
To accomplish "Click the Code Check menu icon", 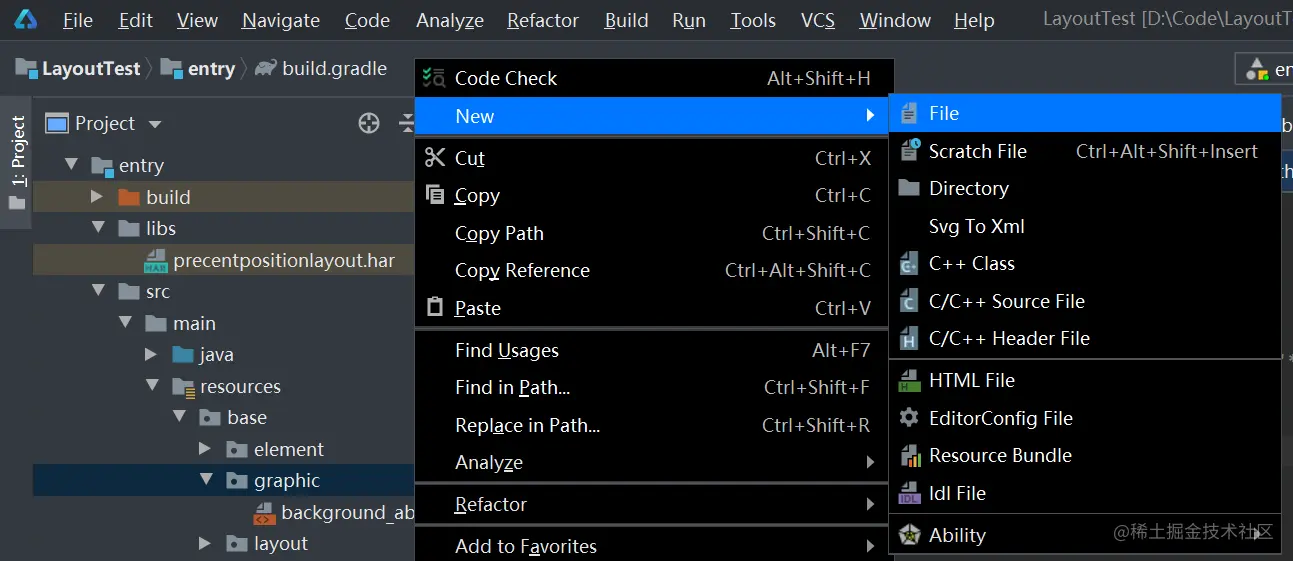I will pos(434,78).
